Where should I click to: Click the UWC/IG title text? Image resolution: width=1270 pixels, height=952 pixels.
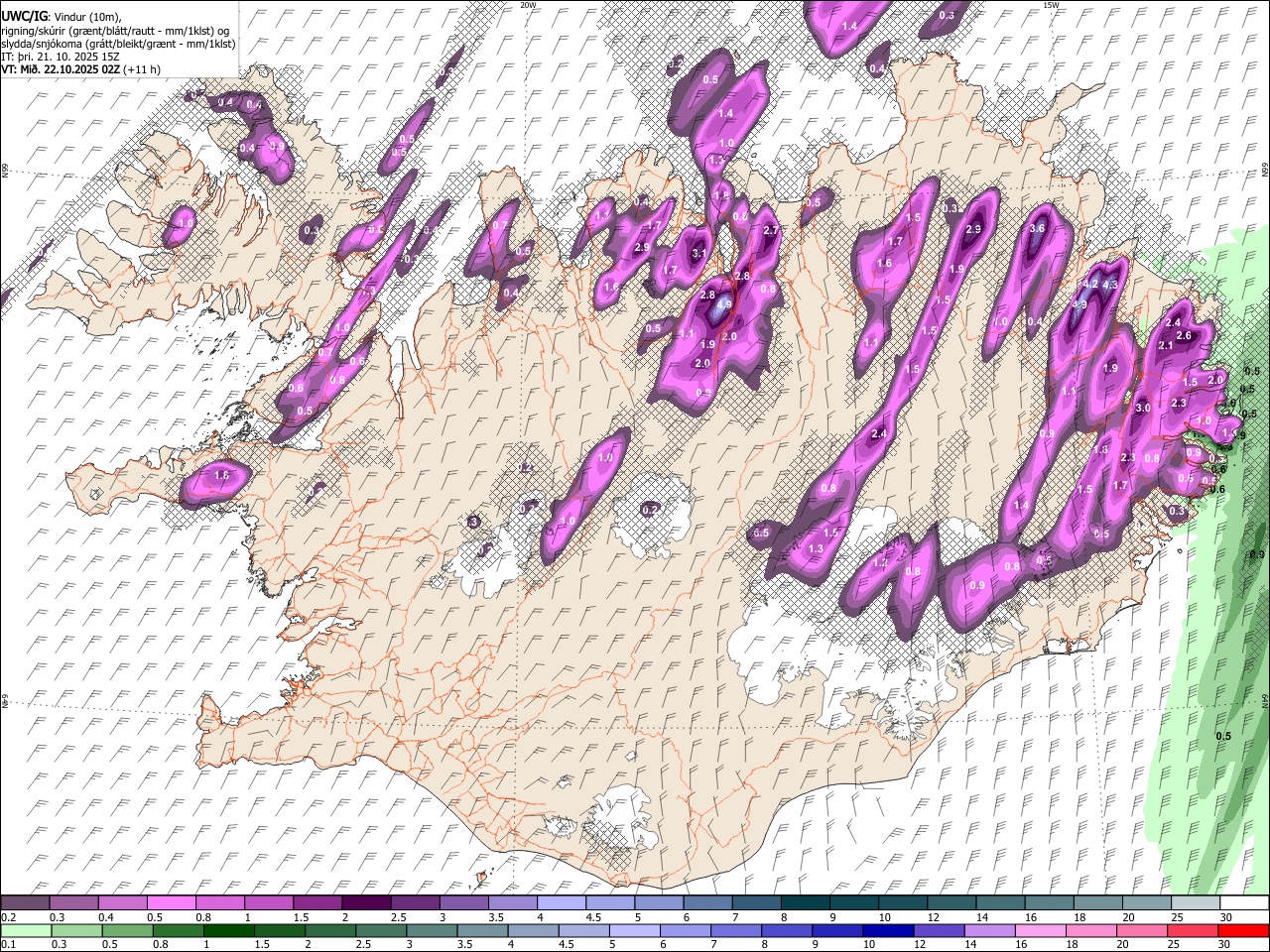coord(24,17)
